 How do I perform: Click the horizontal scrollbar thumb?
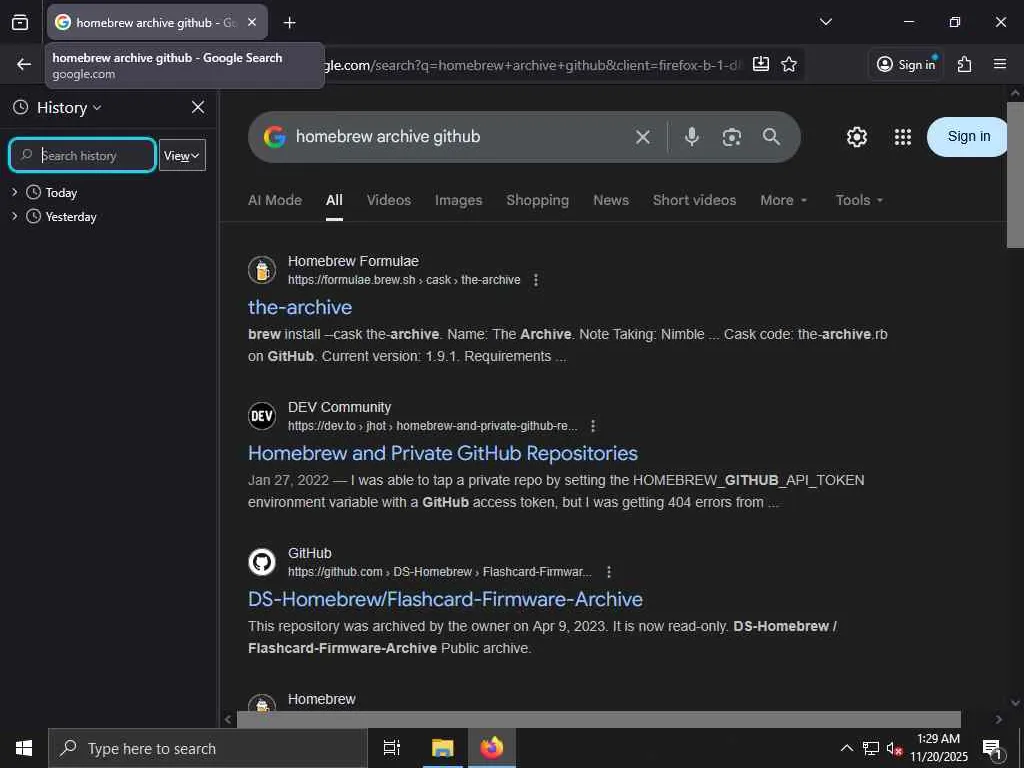click(x=598, y=719)
